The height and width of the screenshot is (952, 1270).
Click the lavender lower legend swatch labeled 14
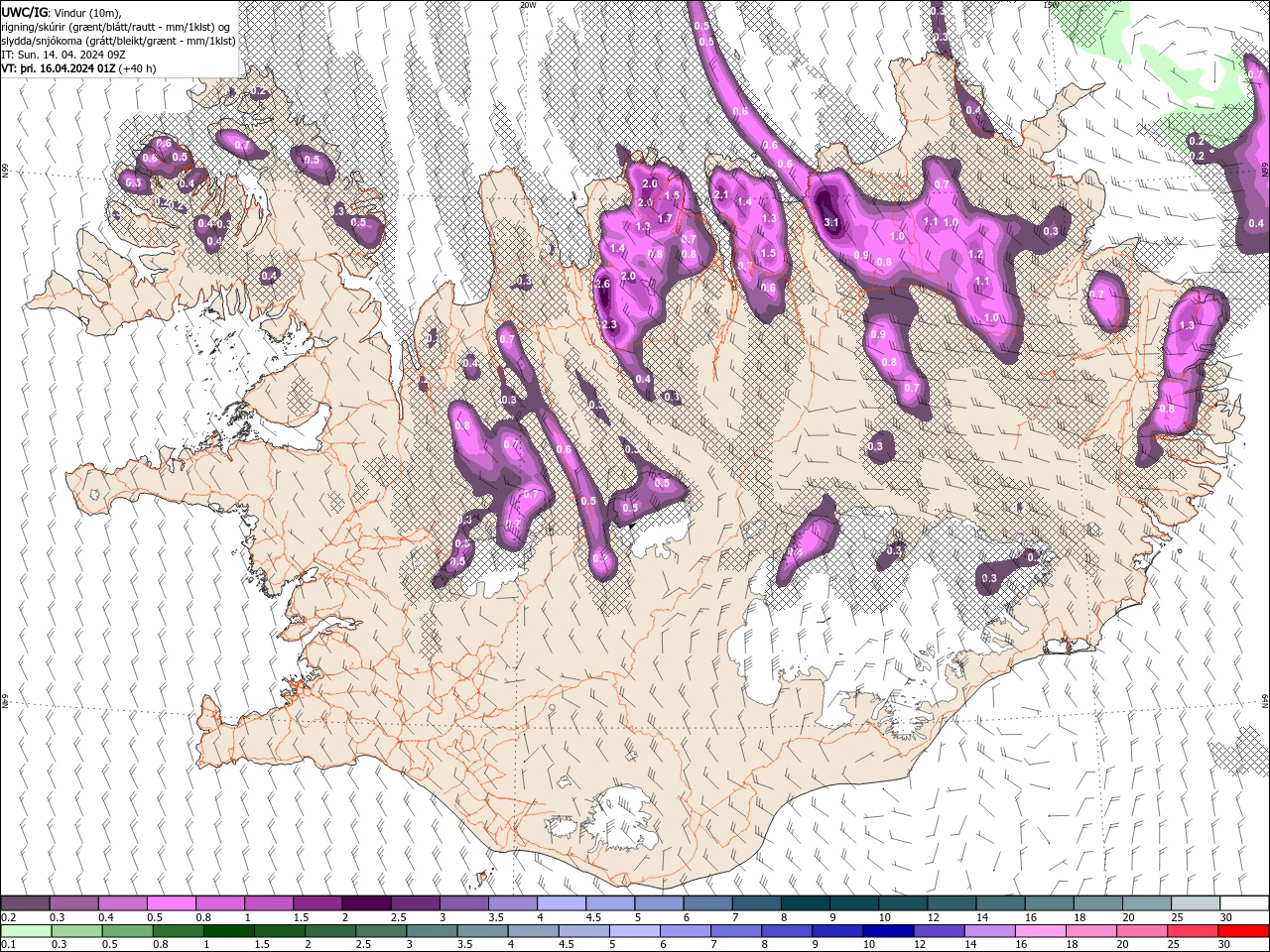(990, 931)
